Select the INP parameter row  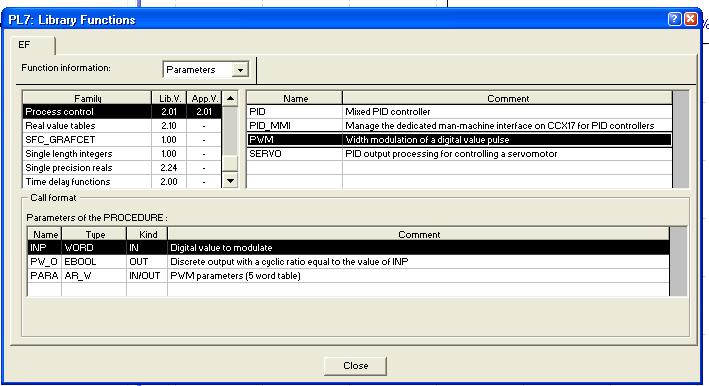point(348,248)
